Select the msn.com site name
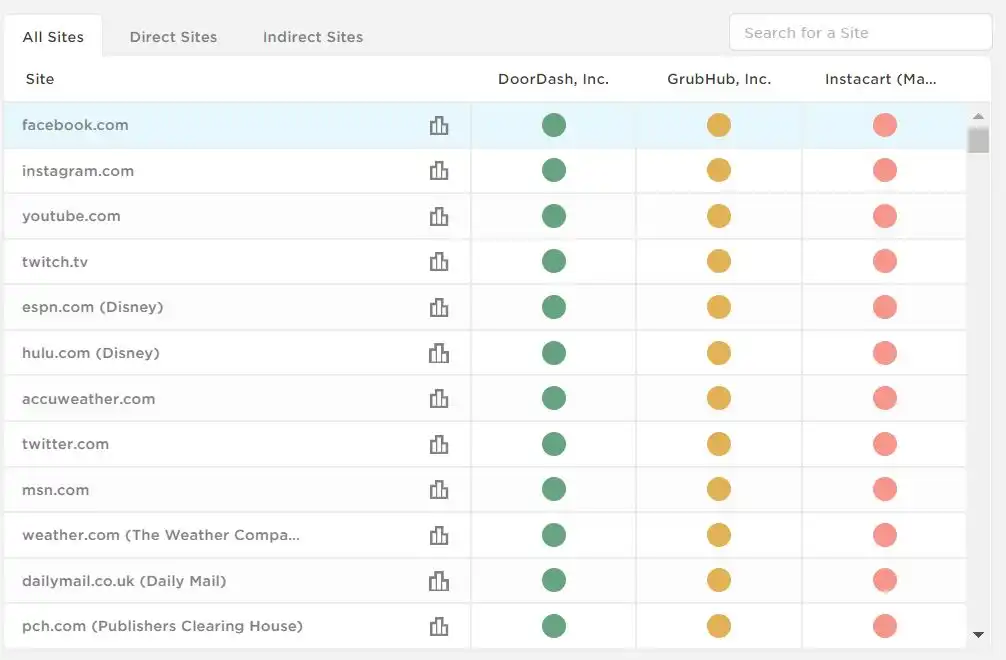The image size is (1006, 660). (x=55, y=490)
